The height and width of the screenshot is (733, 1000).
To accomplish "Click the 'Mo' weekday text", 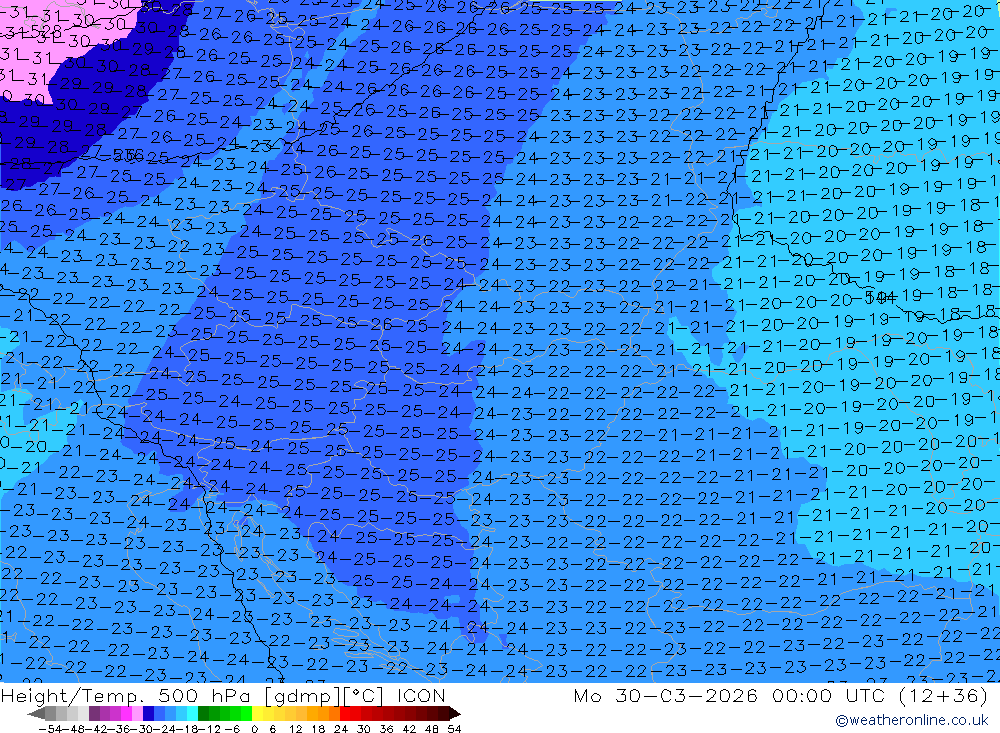I will 587,695.
